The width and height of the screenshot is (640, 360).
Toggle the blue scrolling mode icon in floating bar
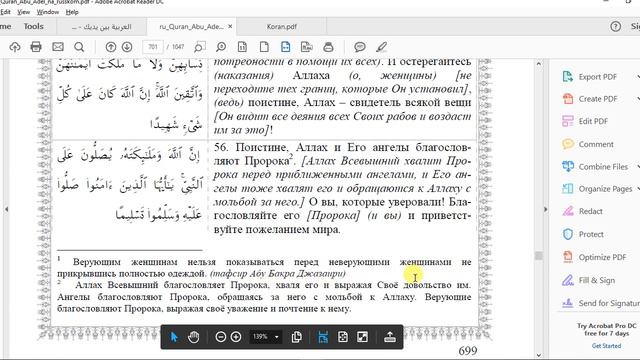(323, 337)
